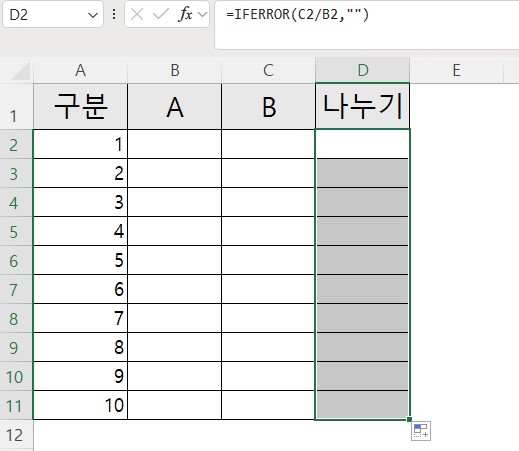Click the header cell labeled B in column C

pyautogui.click(x=268, y=107)
